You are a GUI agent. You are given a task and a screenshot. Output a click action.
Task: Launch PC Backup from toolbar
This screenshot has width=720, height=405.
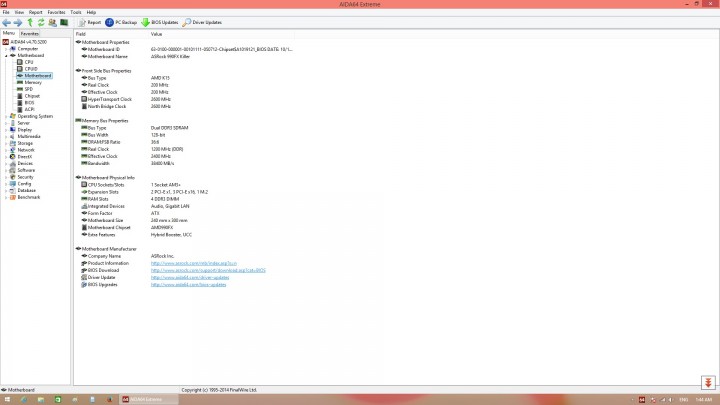tap(121, 22)
